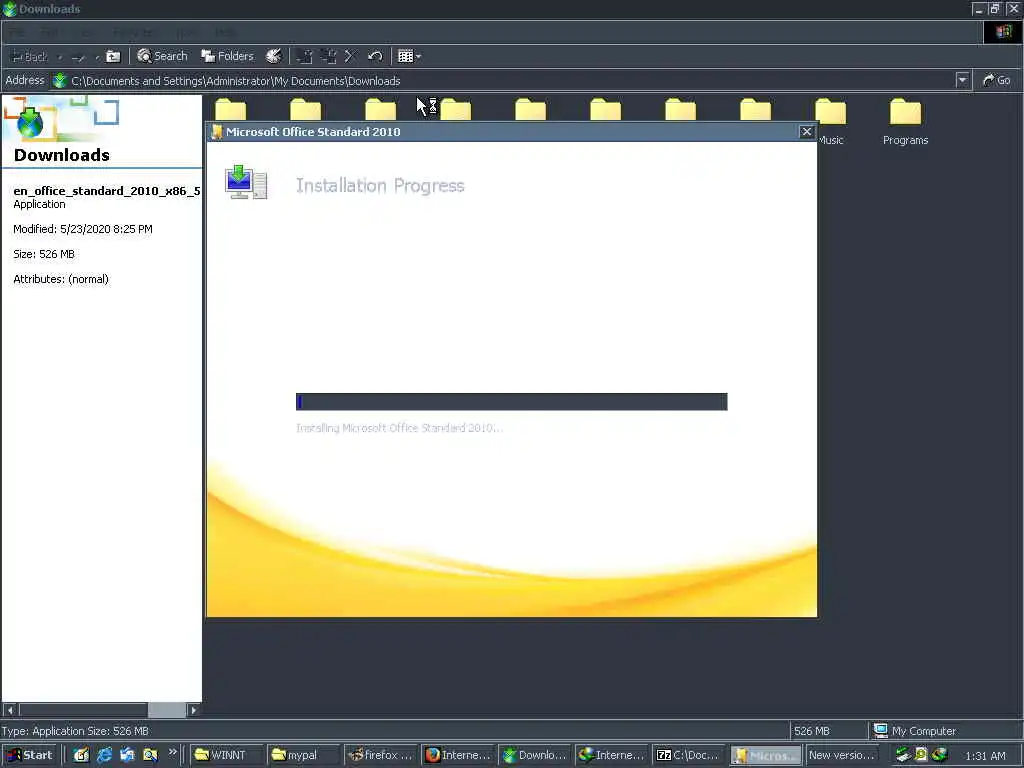Switch to the Firefox-icon Interne… taskbar window
Screen dimensions: 1024x768
click(x=458, y=755)
